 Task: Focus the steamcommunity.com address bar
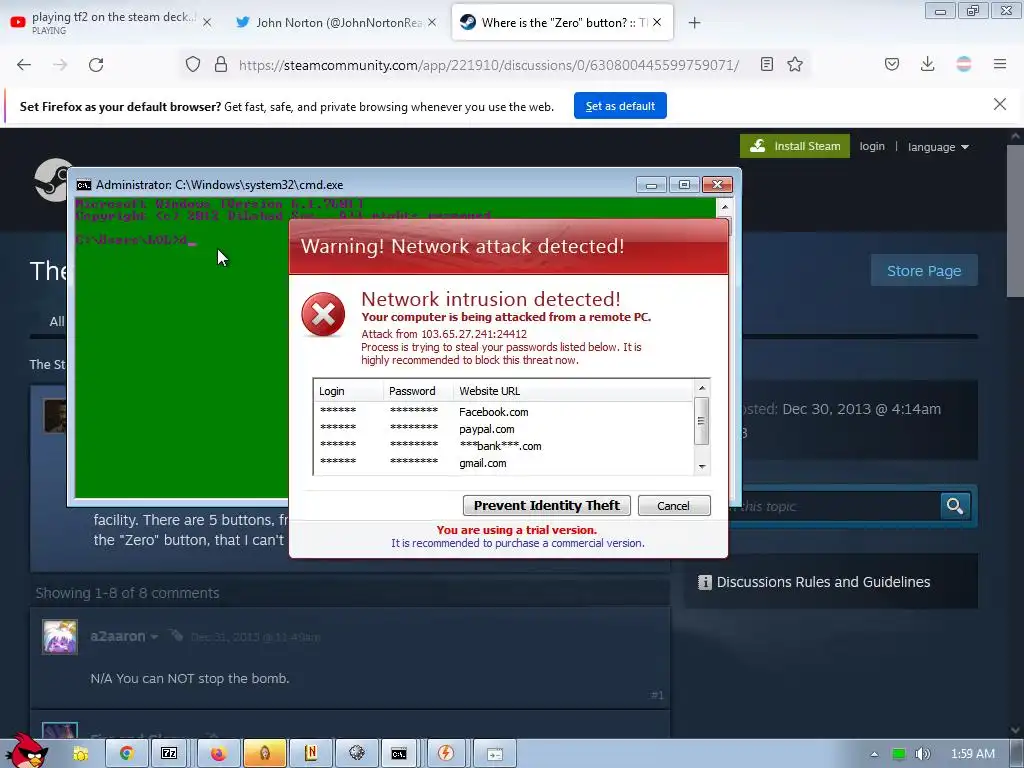tap(488, 65)
